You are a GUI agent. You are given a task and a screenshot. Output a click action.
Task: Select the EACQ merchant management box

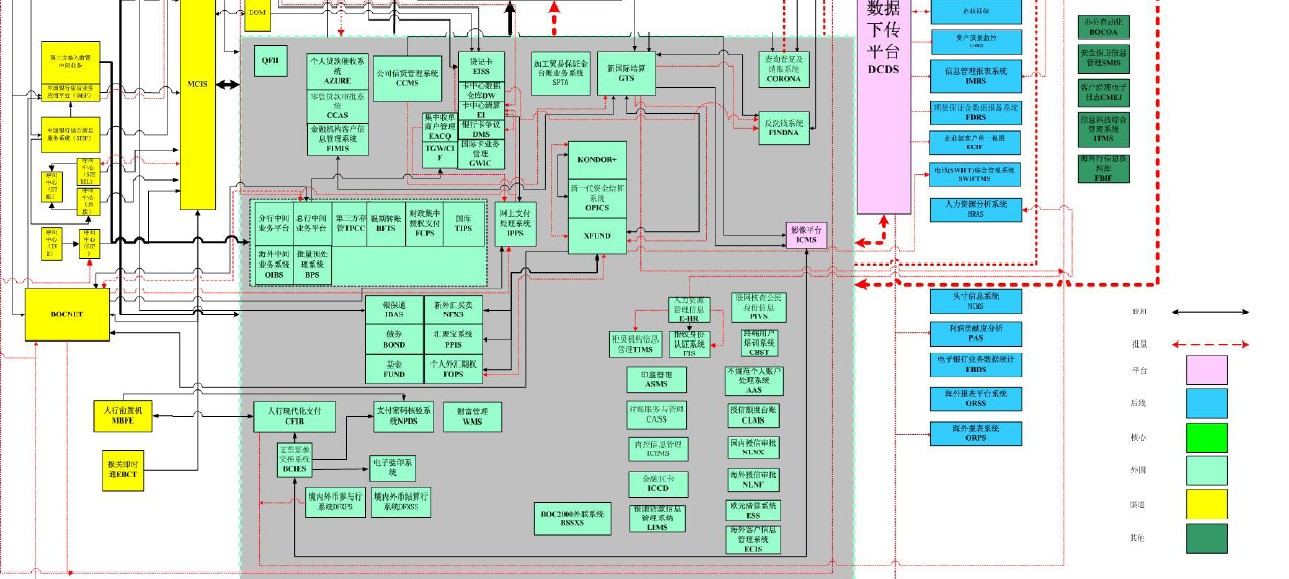pyautogui.click(x=439, y=128)
